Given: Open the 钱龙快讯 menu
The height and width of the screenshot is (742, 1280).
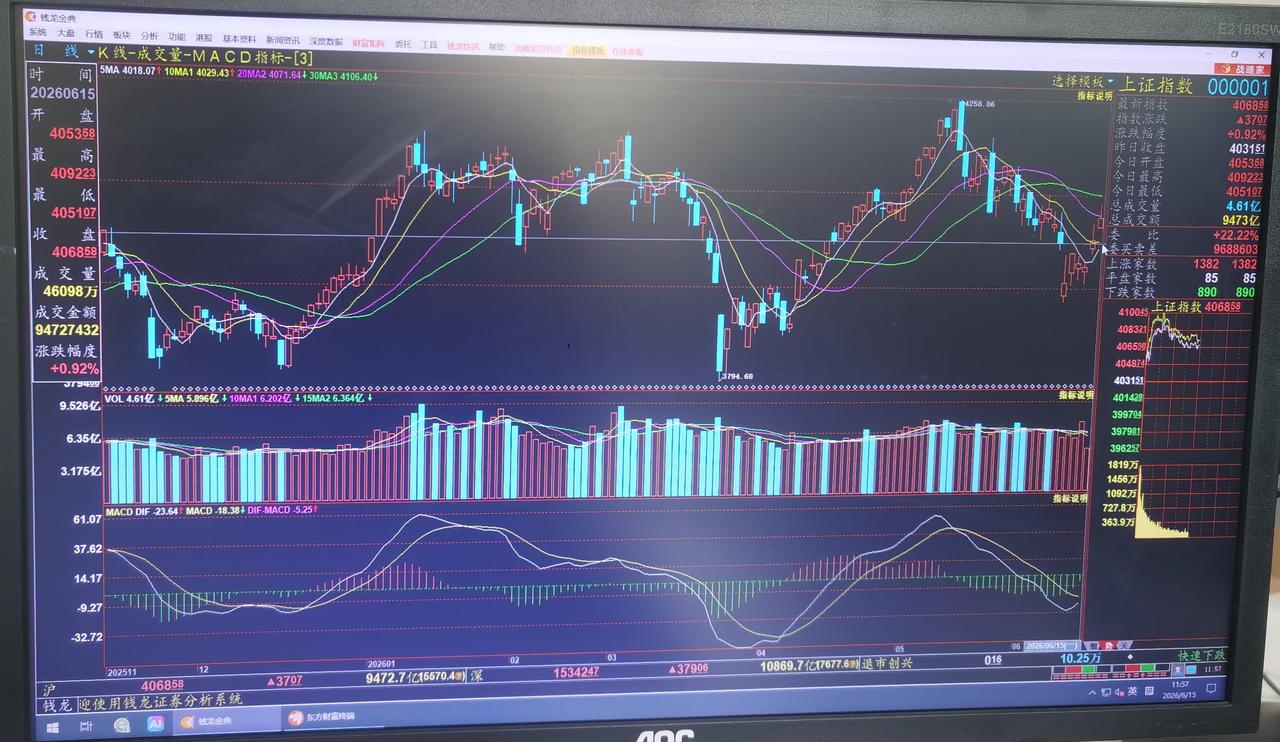Looking at the screenshot, I should (463, 46).
